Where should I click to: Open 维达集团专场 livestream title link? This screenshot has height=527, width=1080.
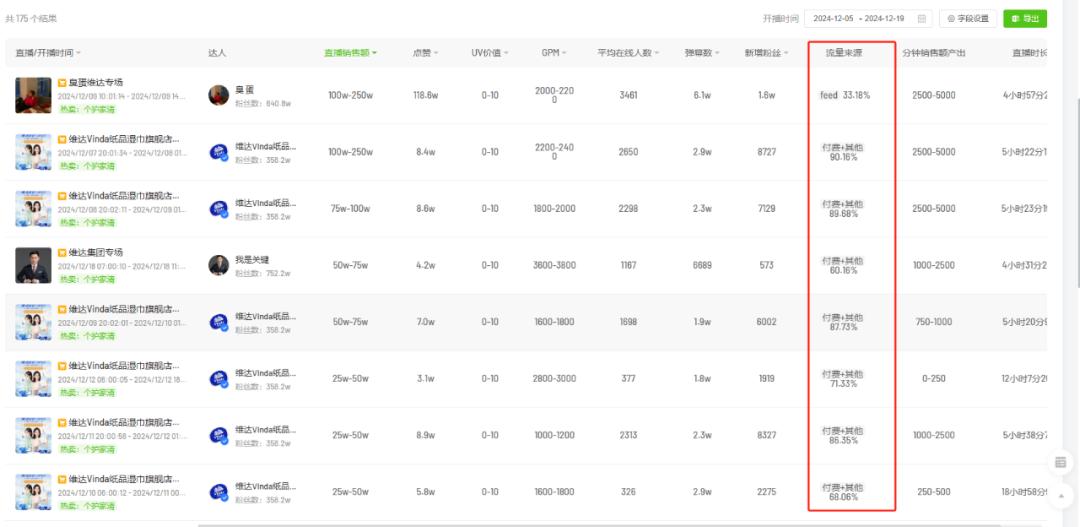pyautogui.click(x=95, y=253)
